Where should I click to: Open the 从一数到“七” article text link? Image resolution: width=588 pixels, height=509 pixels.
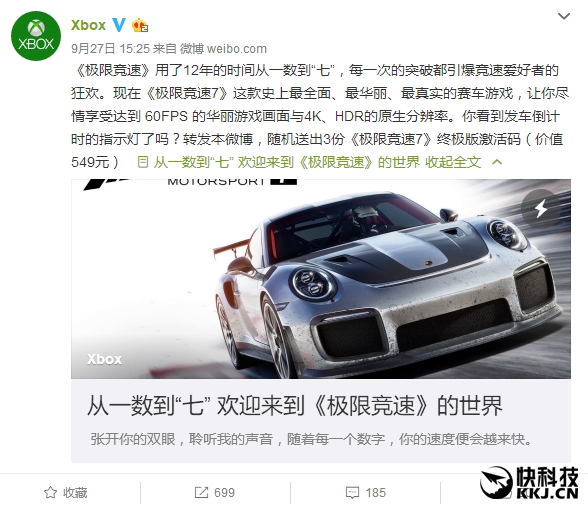pyautogui.click(x=286, y=162)
